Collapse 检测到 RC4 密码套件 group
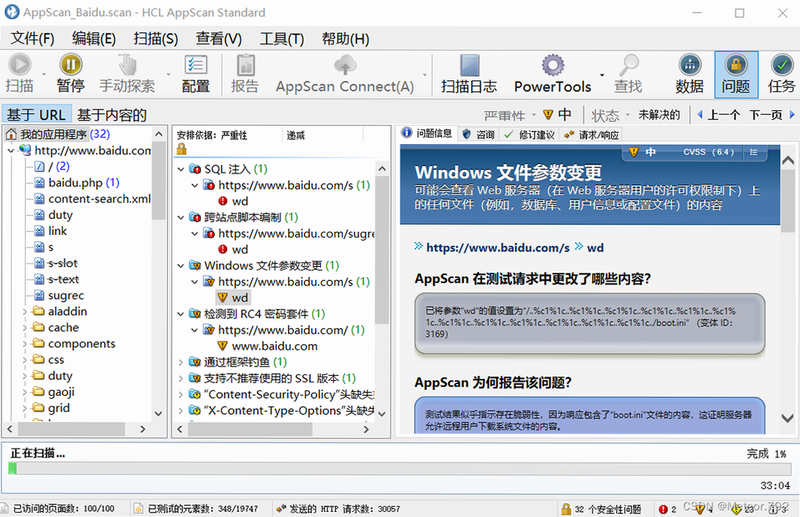This screenshot has width=800, height=517. click(x=181, y=314)
